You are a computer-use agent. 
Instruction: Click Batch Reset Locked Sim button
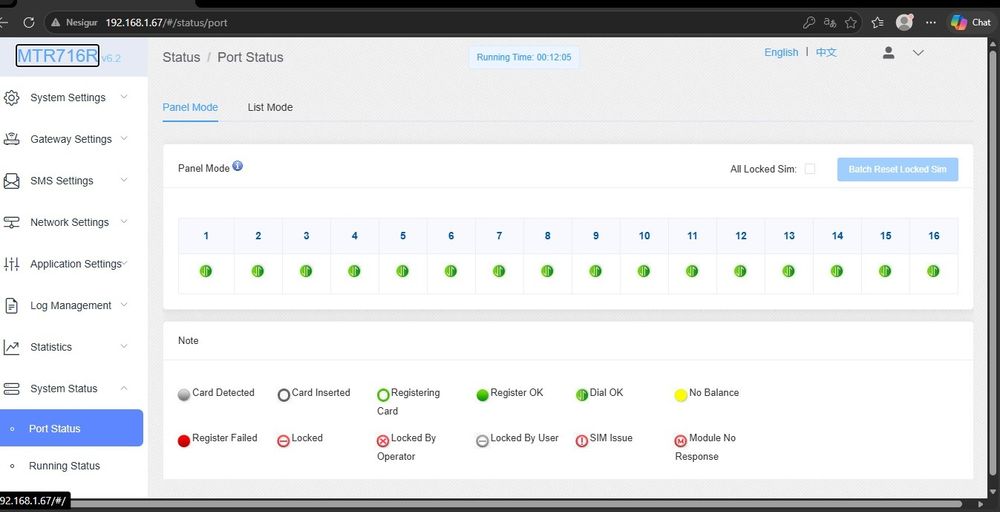(x=897, y=169)
